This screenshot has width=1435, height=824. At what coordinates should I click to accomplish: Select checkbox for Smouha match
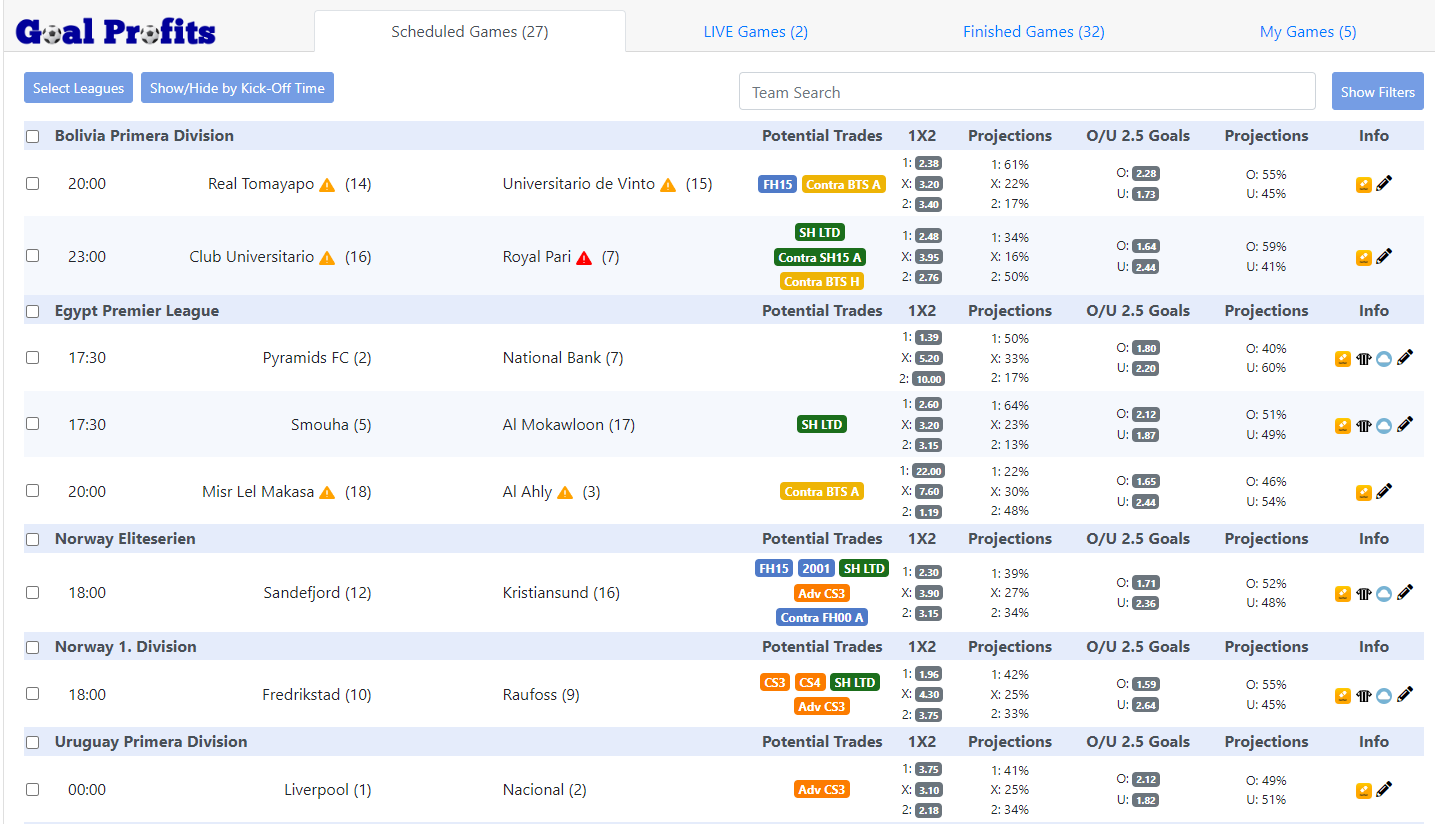click(33, 424)
